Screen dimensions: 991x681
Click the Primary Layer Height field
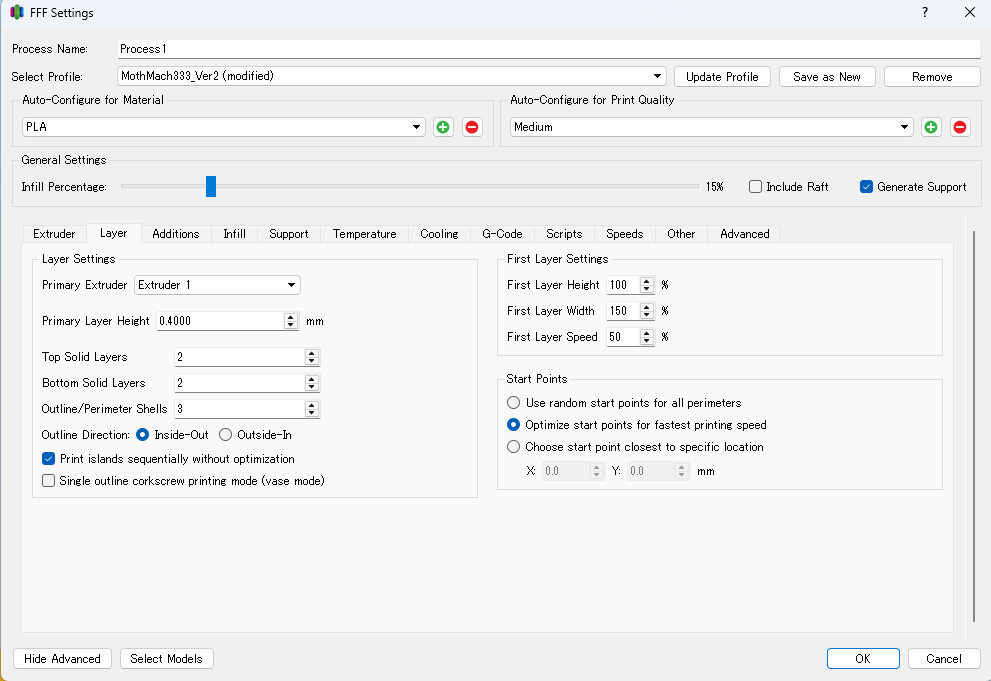click(220, 321)
